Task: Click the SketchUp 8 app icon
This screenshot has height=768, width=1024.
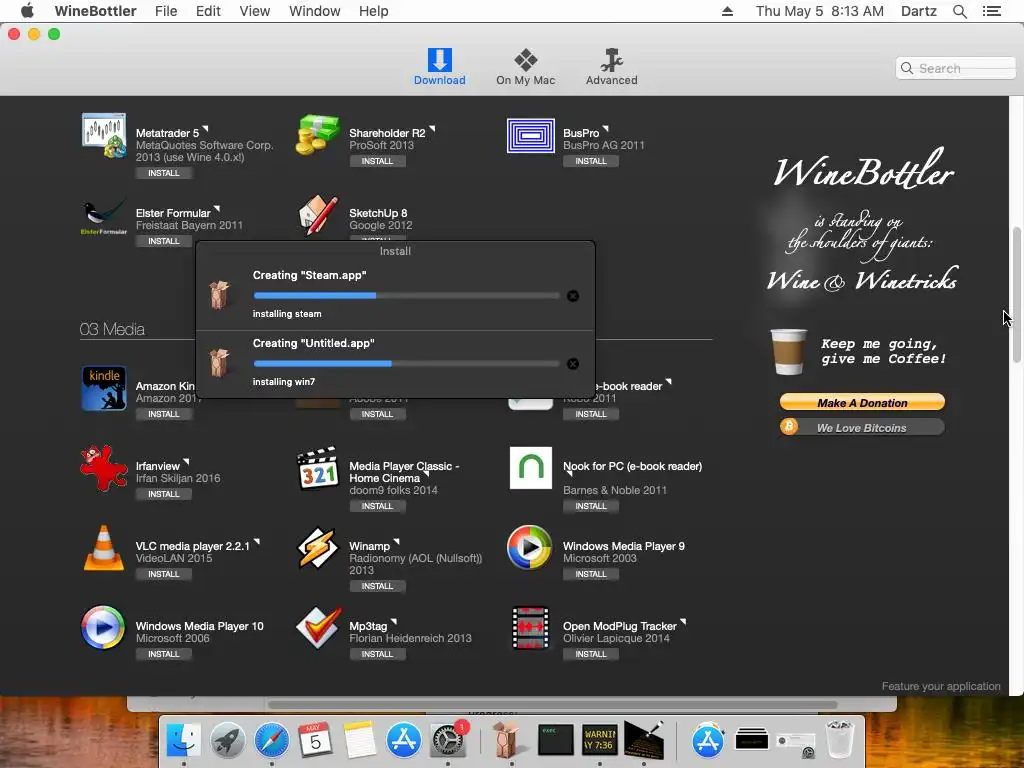Action: 318,215
